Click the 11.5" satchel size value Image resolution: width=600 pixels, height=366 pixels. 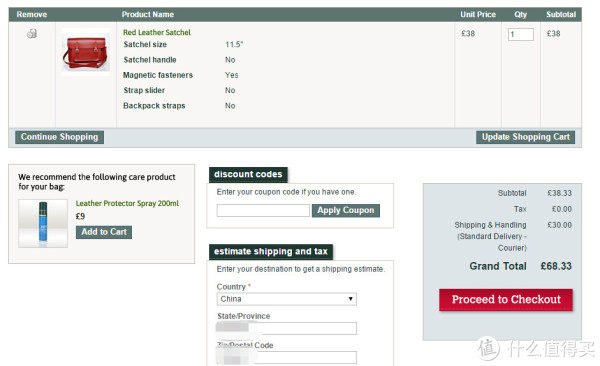(234, 44)
